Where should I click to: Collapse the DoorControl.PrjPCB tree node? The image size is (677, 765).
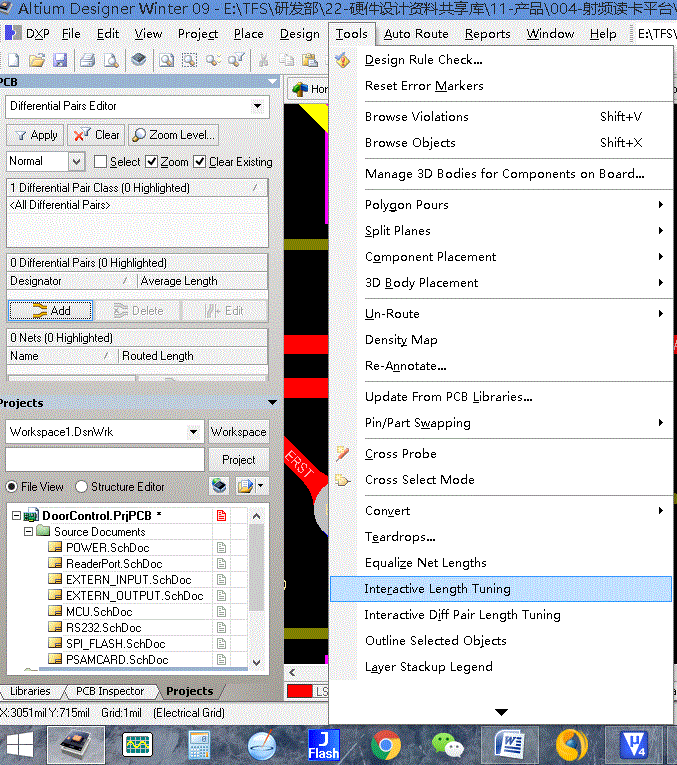point(17,516)
